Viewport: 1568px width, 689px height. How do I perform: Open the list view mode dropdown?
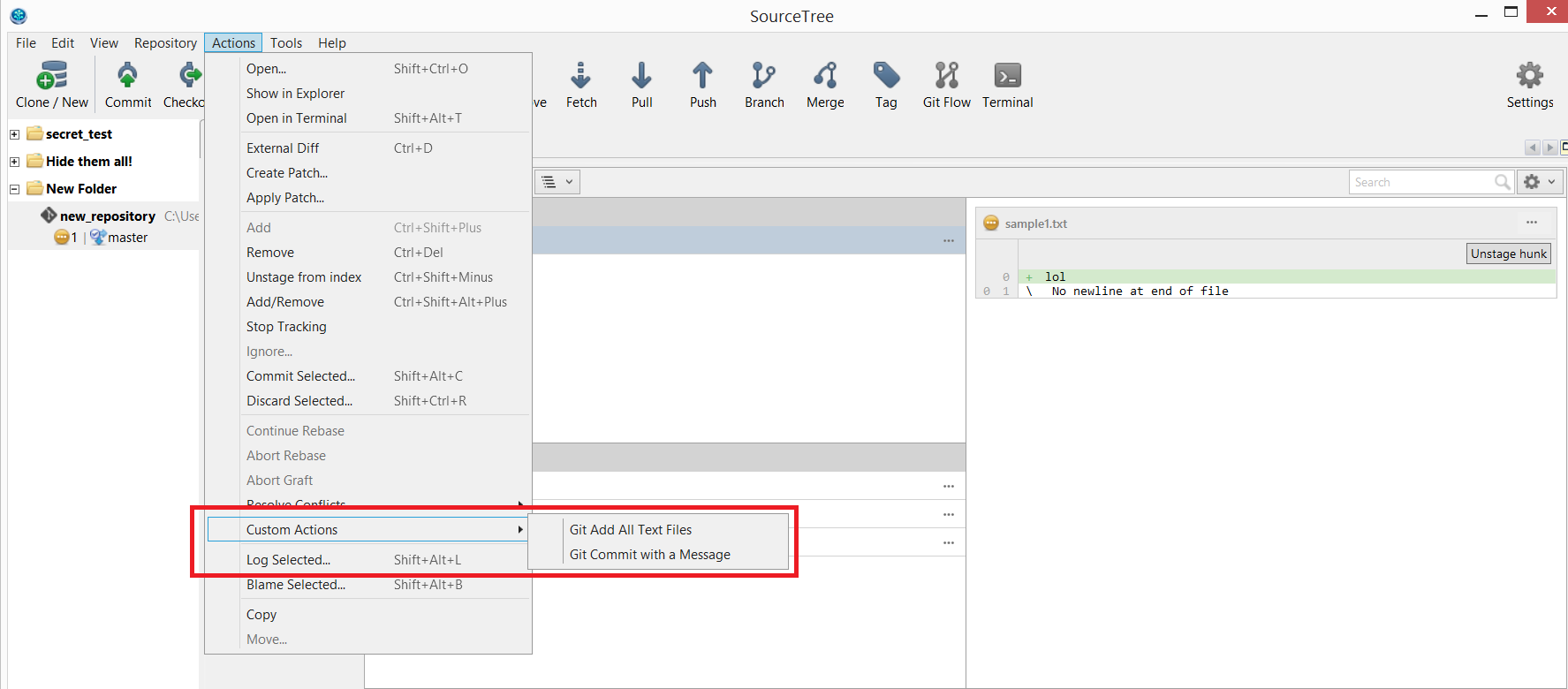pos(557,182)
